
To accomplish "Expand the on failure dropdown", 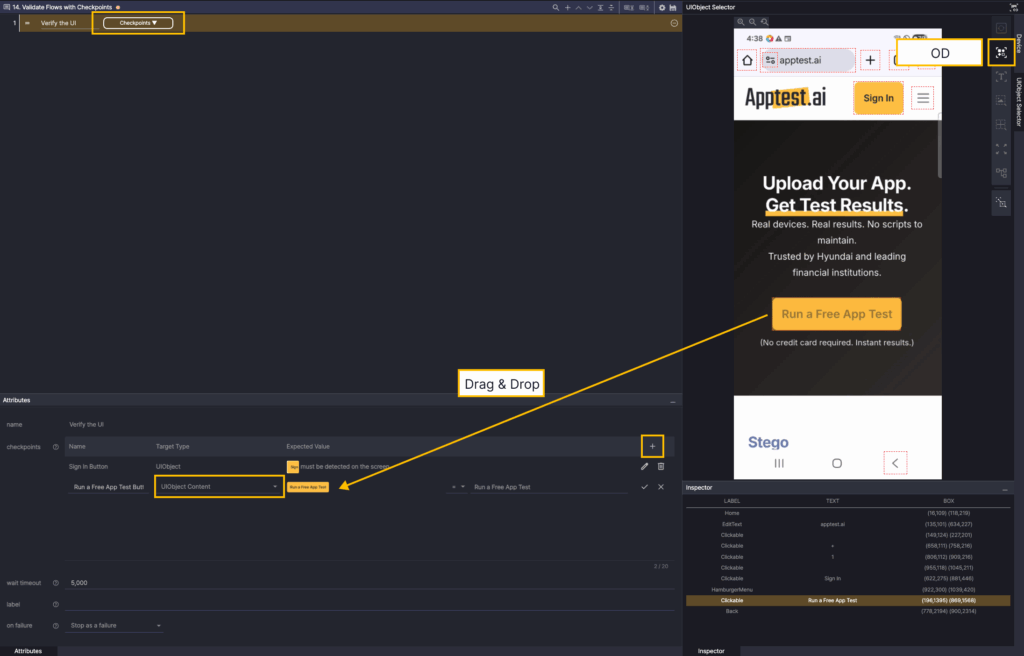I will (x=115, y=626).
